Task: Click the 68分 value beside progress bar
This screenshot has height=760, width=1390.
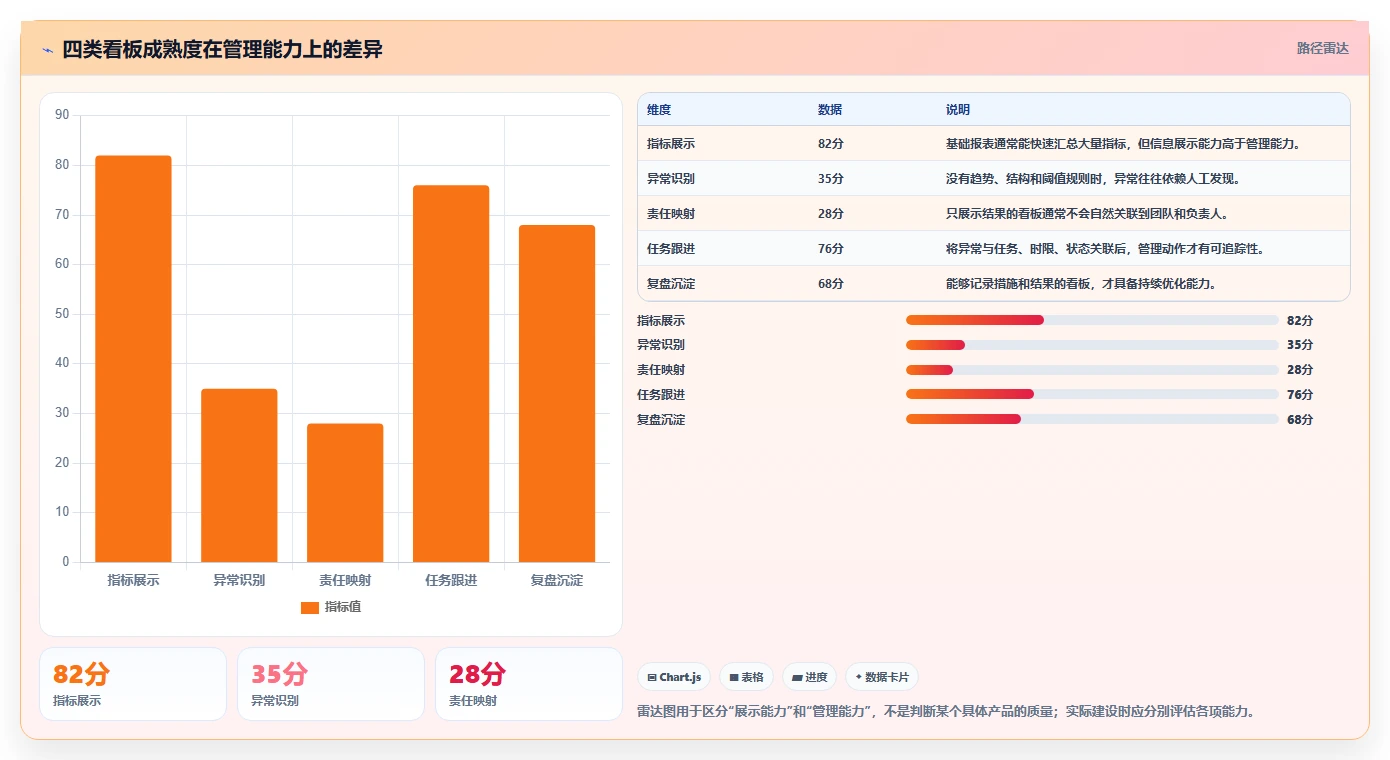Action: point(1300,420)
